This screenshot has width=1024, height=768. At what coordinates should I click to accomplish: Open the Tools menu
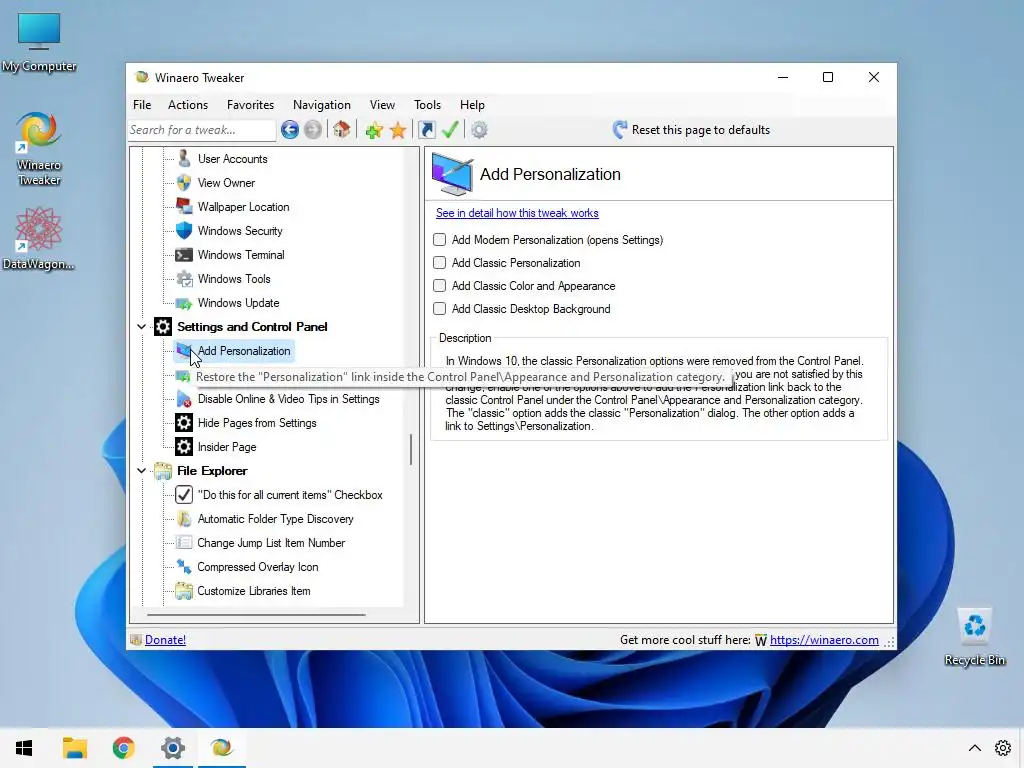click(x=427, y=104)
